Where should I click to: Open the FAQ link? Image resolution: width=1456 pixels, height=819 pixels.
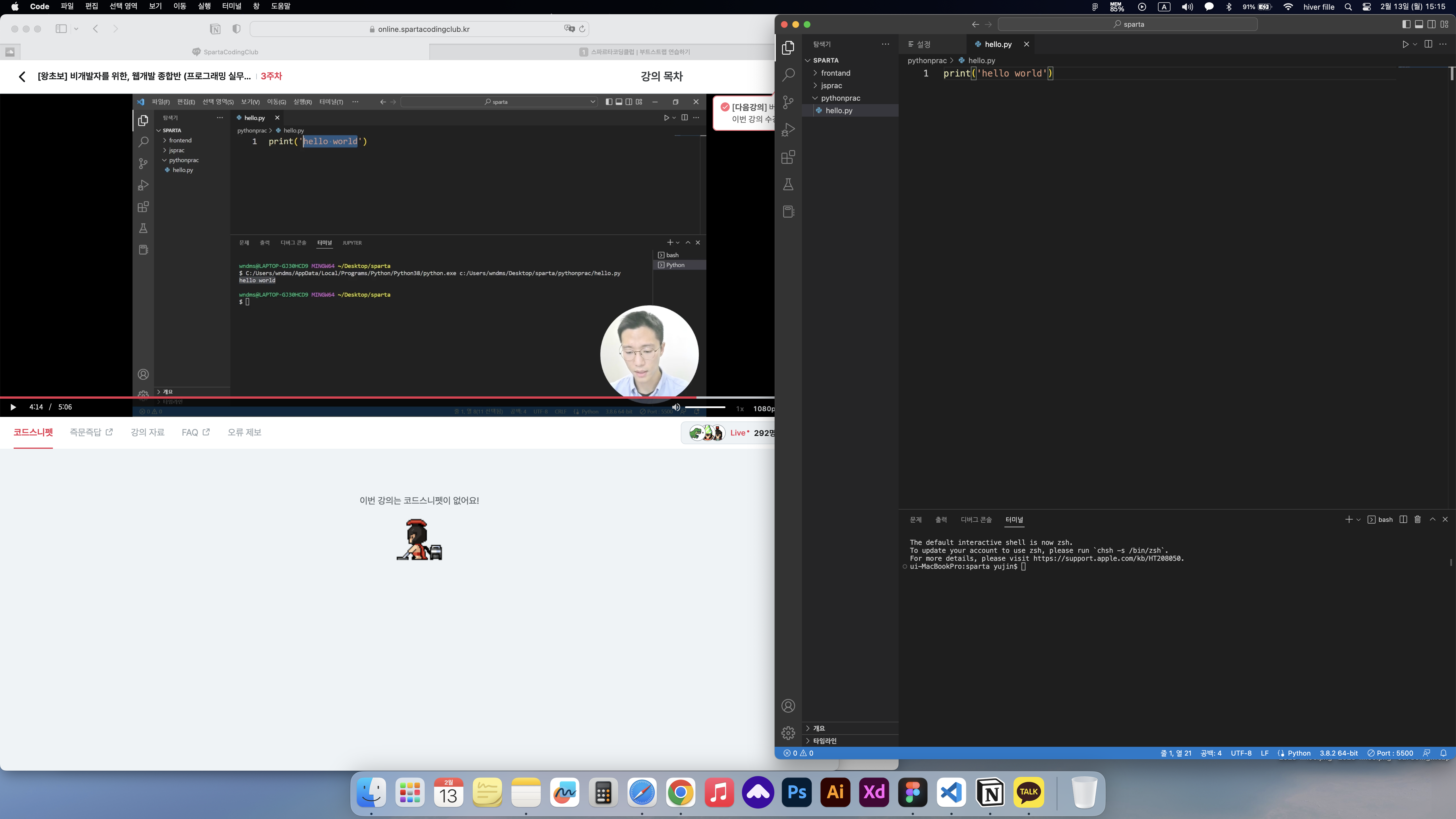tap(196, 432)
